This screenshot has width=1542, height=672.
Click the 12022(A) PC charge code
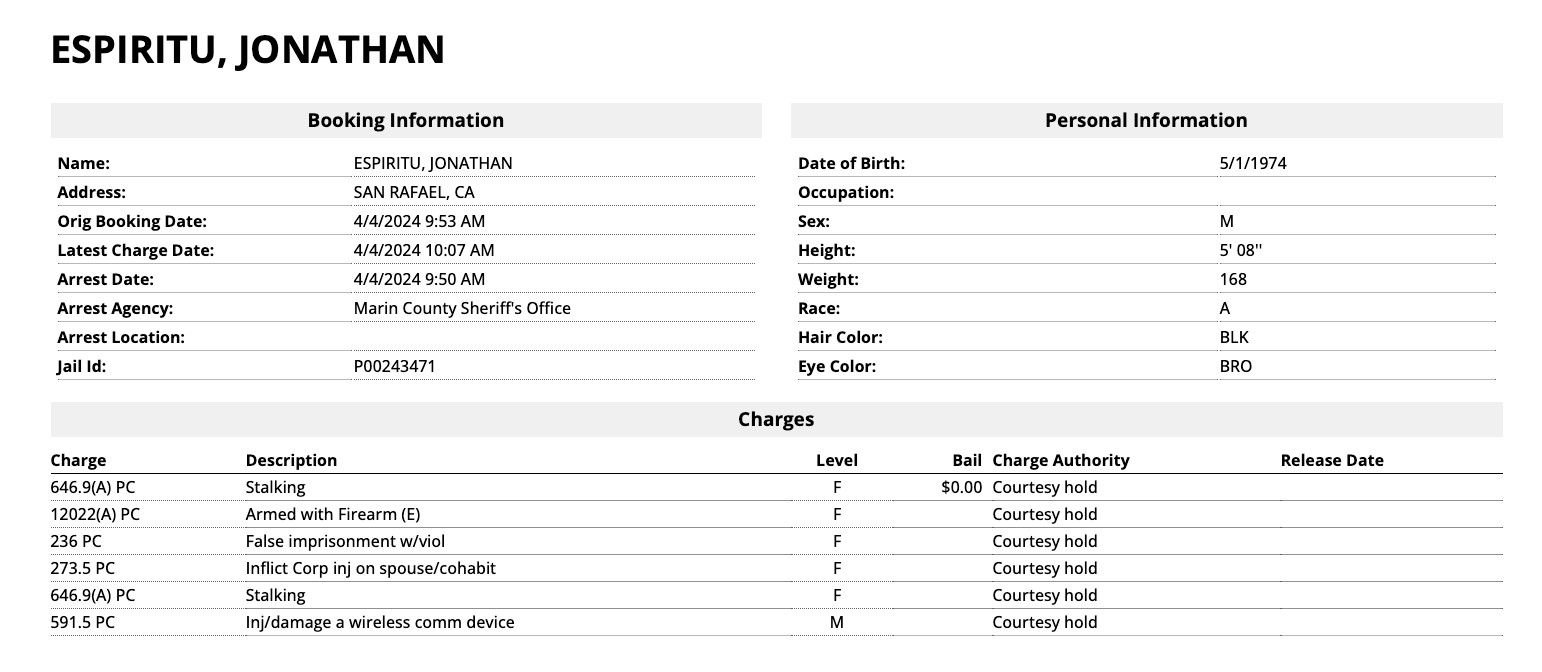(x=95, y=514)
